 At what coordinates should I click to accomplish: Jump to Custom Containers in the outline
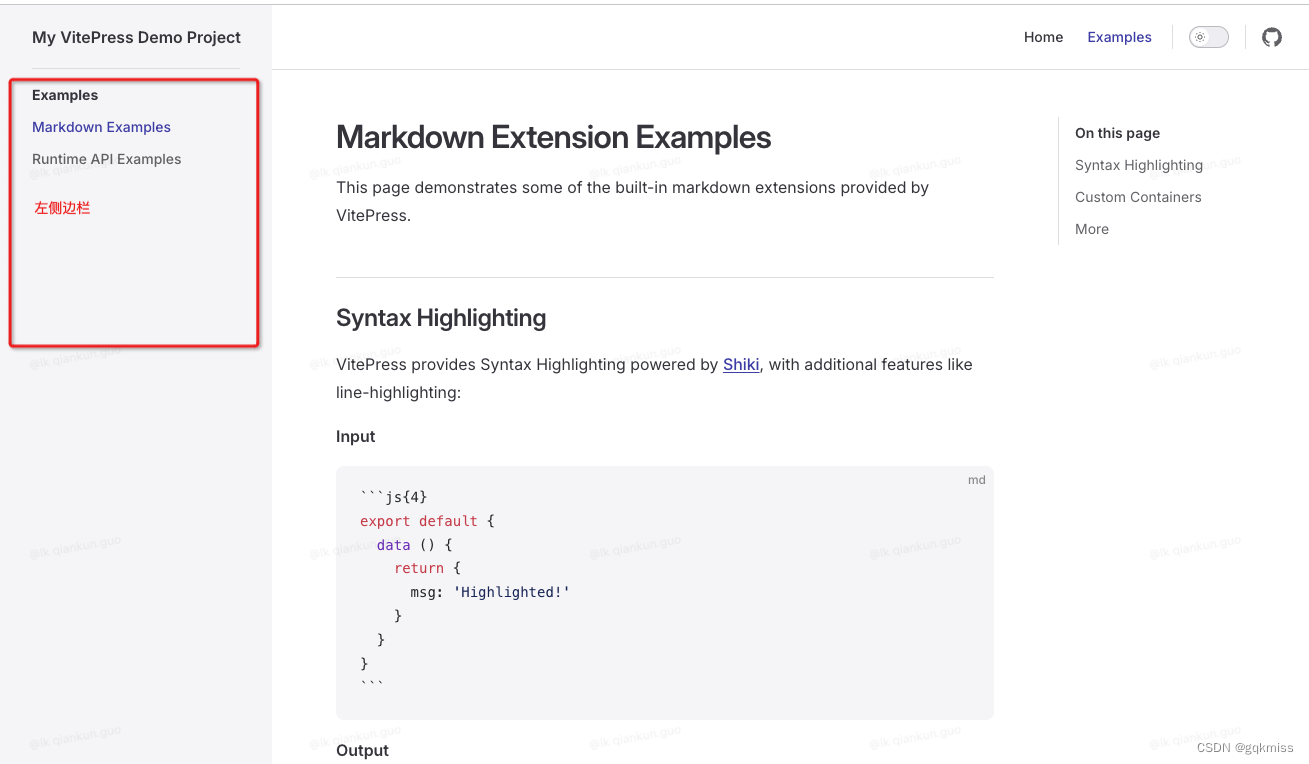point(1138,197)
